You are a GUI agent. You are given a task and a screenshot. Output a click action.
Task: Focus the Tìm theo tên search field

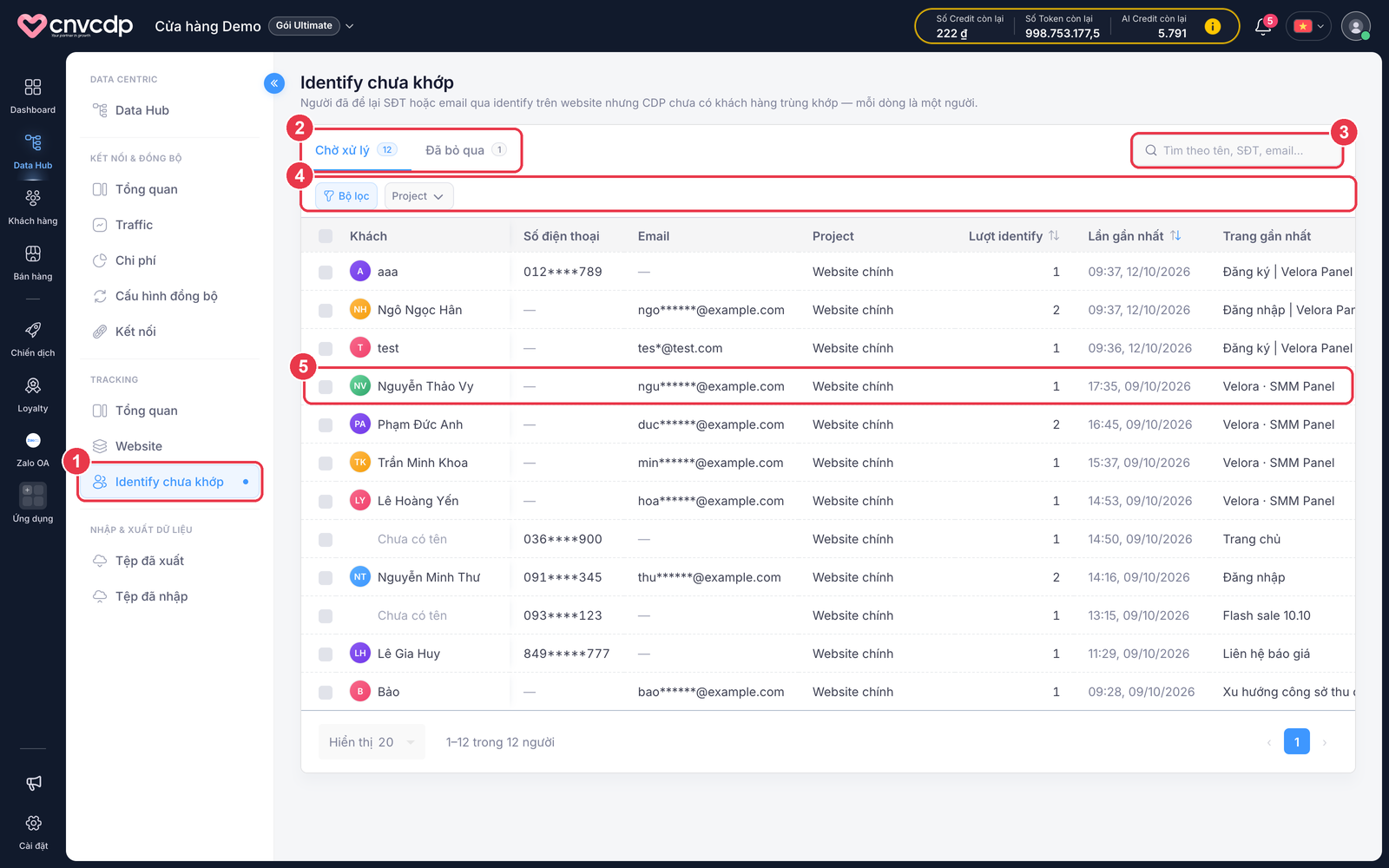1237,150
